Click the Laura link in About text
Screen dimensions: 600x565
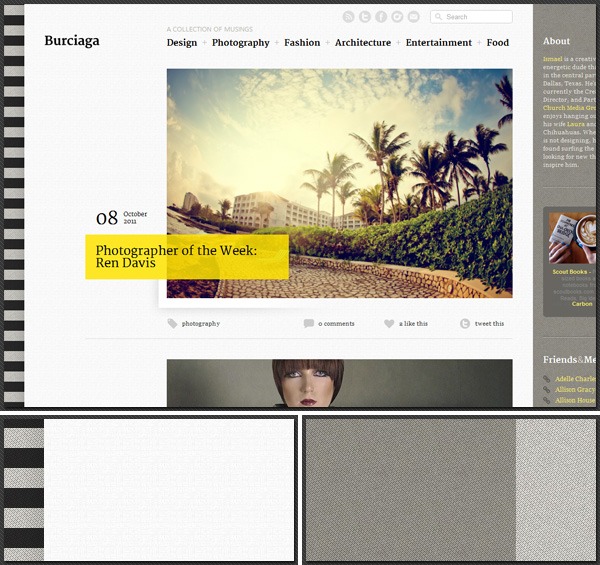coord(576,124)
